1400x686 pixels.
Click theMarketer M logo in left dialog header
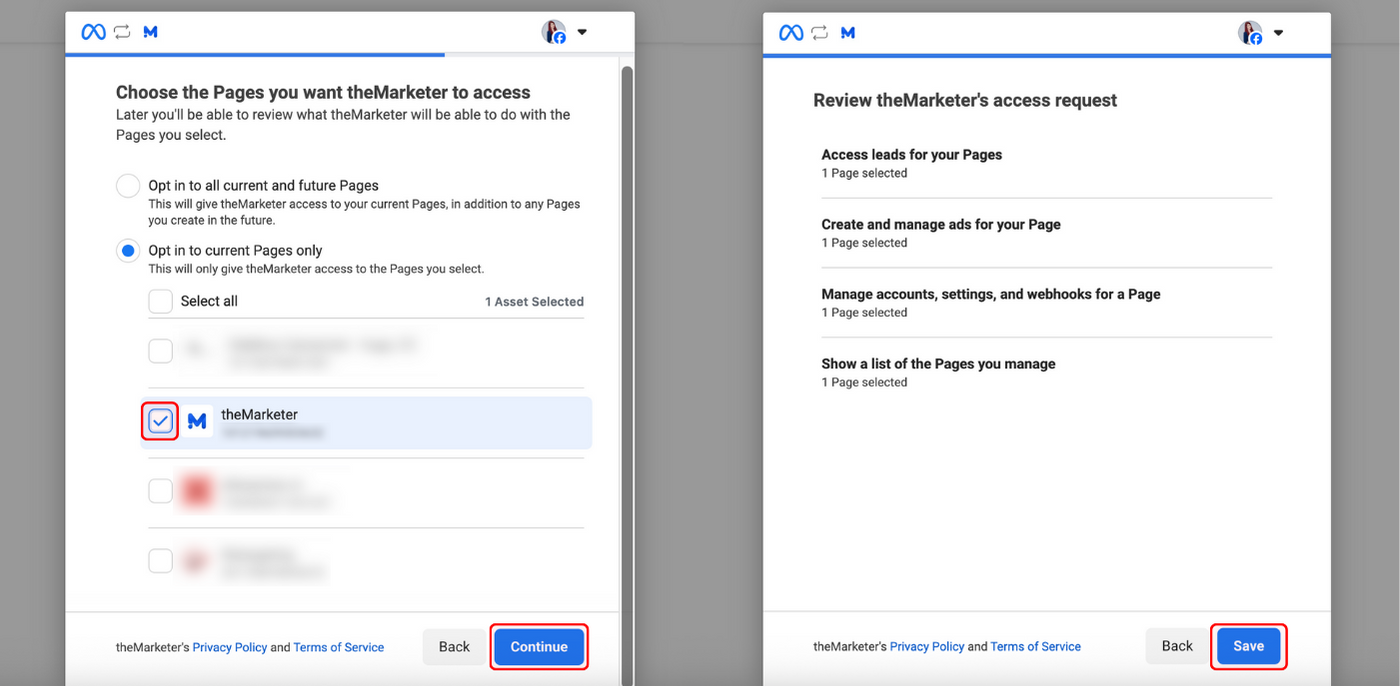click(x=151, y=32)
